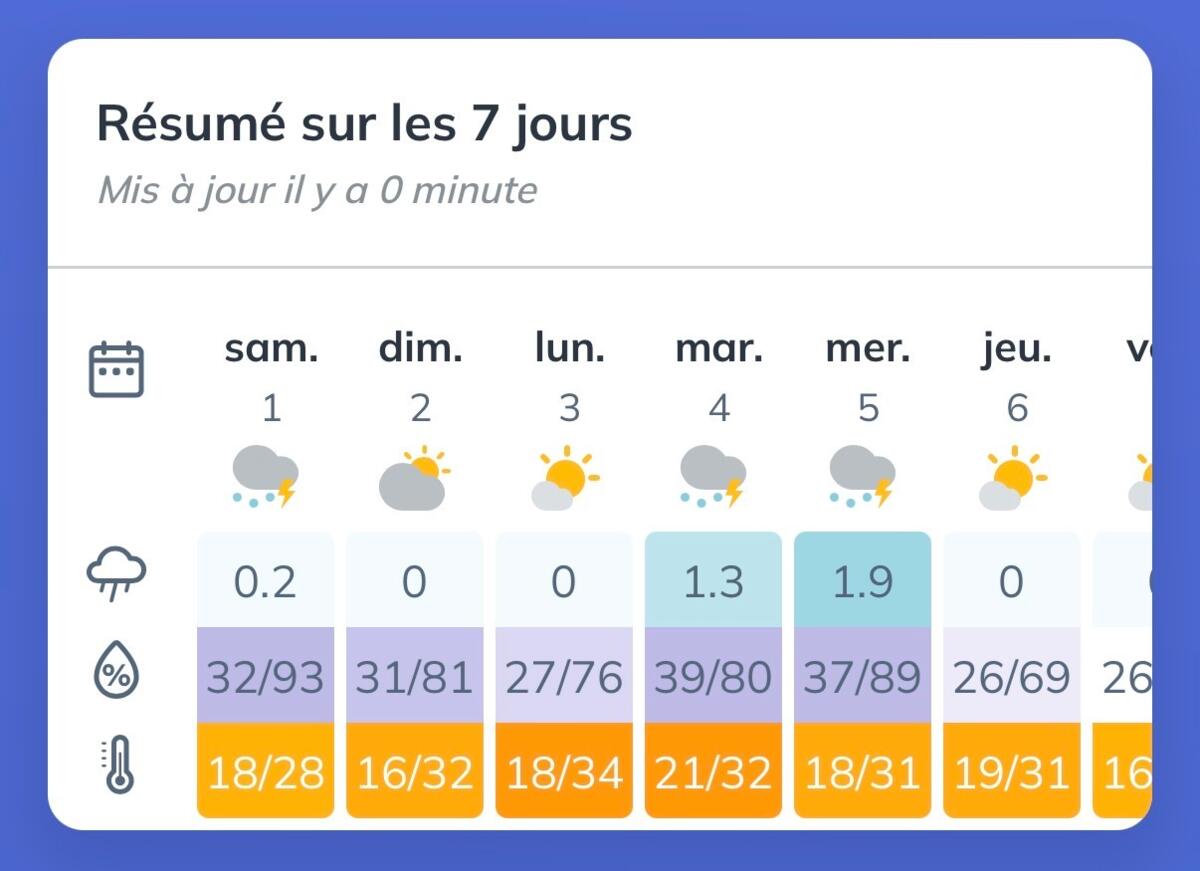Click the Mis à jour update timestamp
This screenshot has height=871, width=1200.
pos(317,189)
